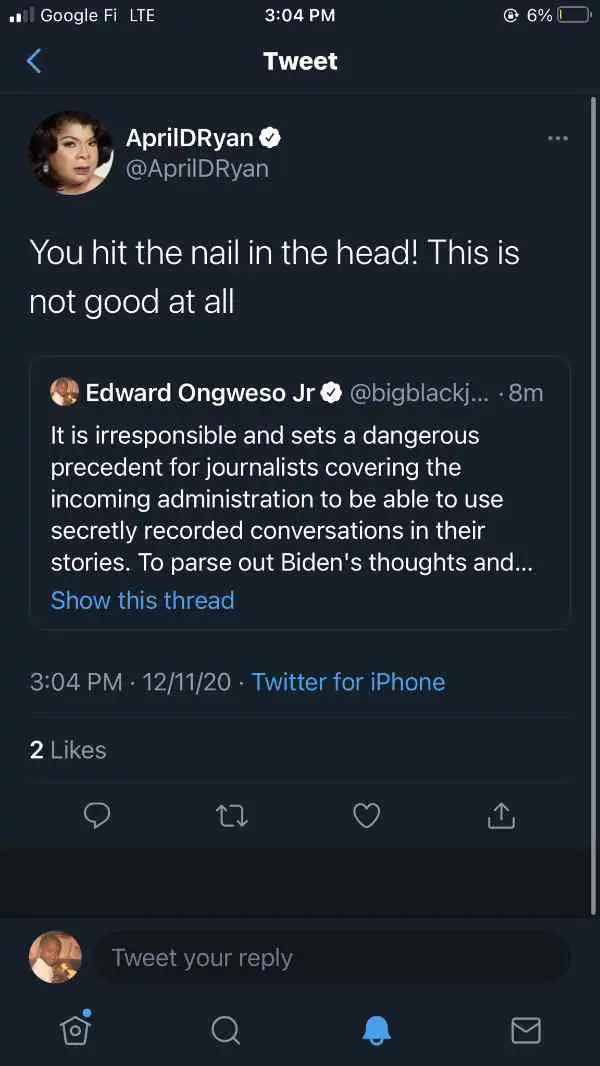Viewport: 600px width, 1066px height.
Task: Open Edward Ongweso Jr quoted tweet avatar
Action: [65, 392]
